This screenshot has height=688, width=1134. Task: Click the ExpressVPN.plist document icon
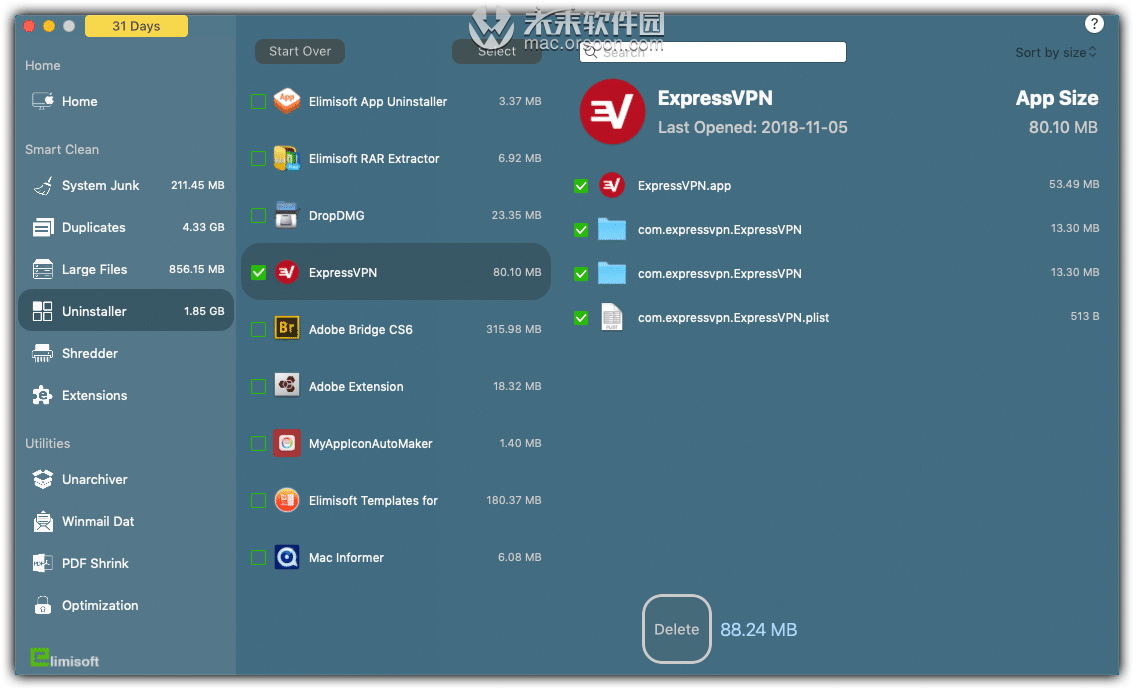(612, 318)
